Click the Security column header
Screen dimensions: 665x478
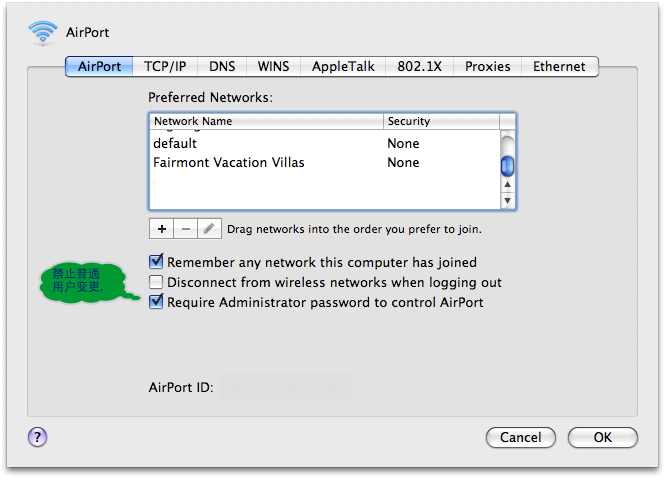pyautogui.click(x=441, y=121)
